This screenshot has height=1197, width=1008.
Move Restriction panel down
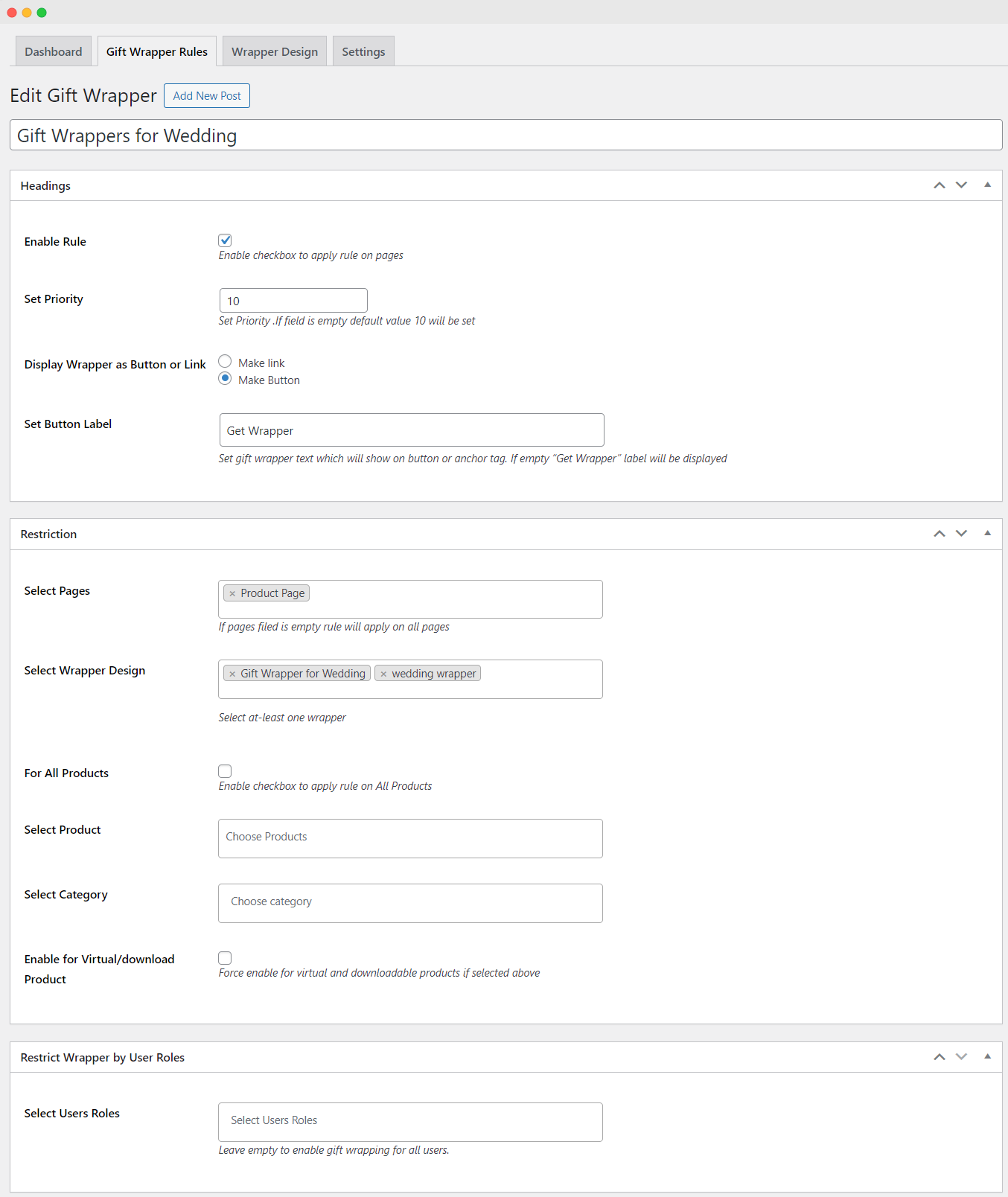[961, 534]
